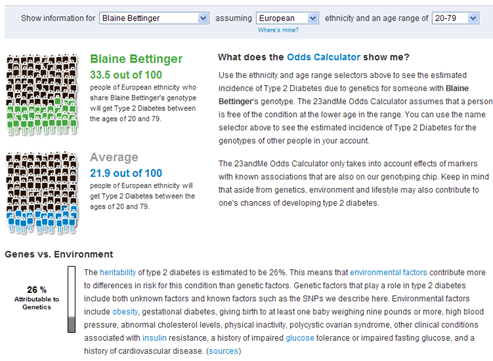Click the "Attributable to Genetics" label

click(37, 303)
